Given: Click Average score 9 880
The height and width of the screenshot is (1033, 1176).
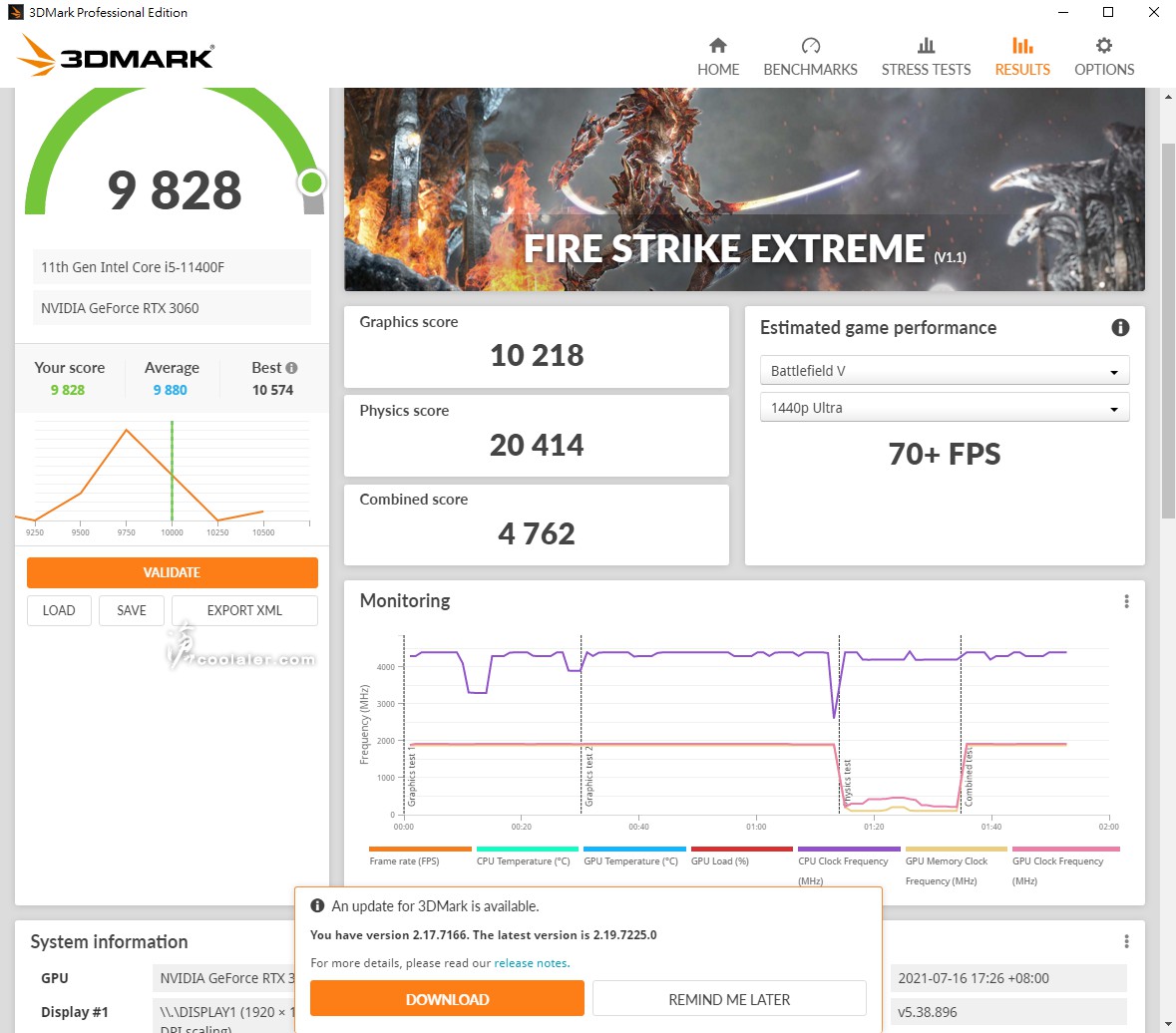Looking at the screenshot, I should (171, 390).
